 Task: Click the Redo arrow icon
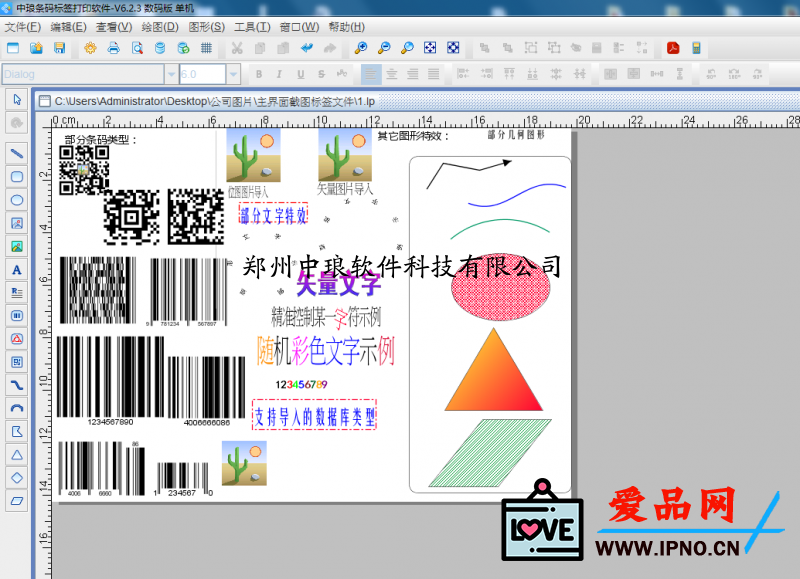(330, 48)
